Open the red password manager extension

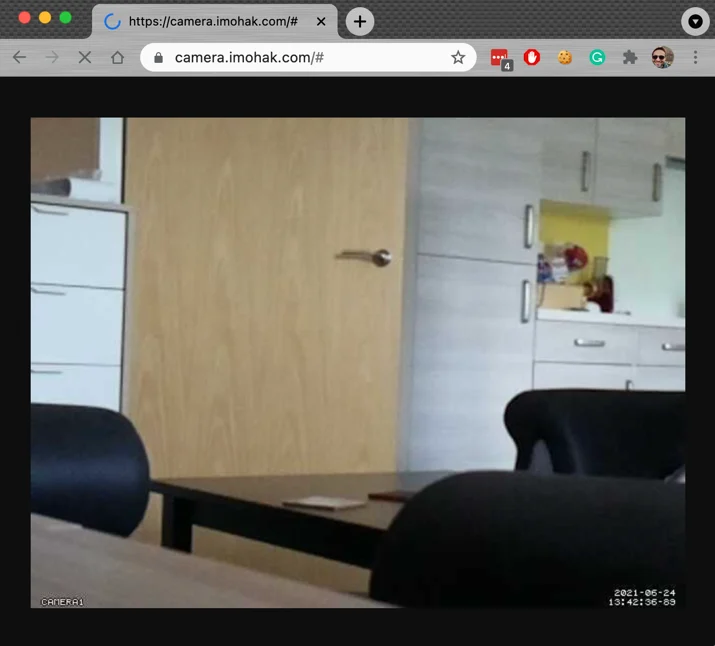tap(501, 58)
